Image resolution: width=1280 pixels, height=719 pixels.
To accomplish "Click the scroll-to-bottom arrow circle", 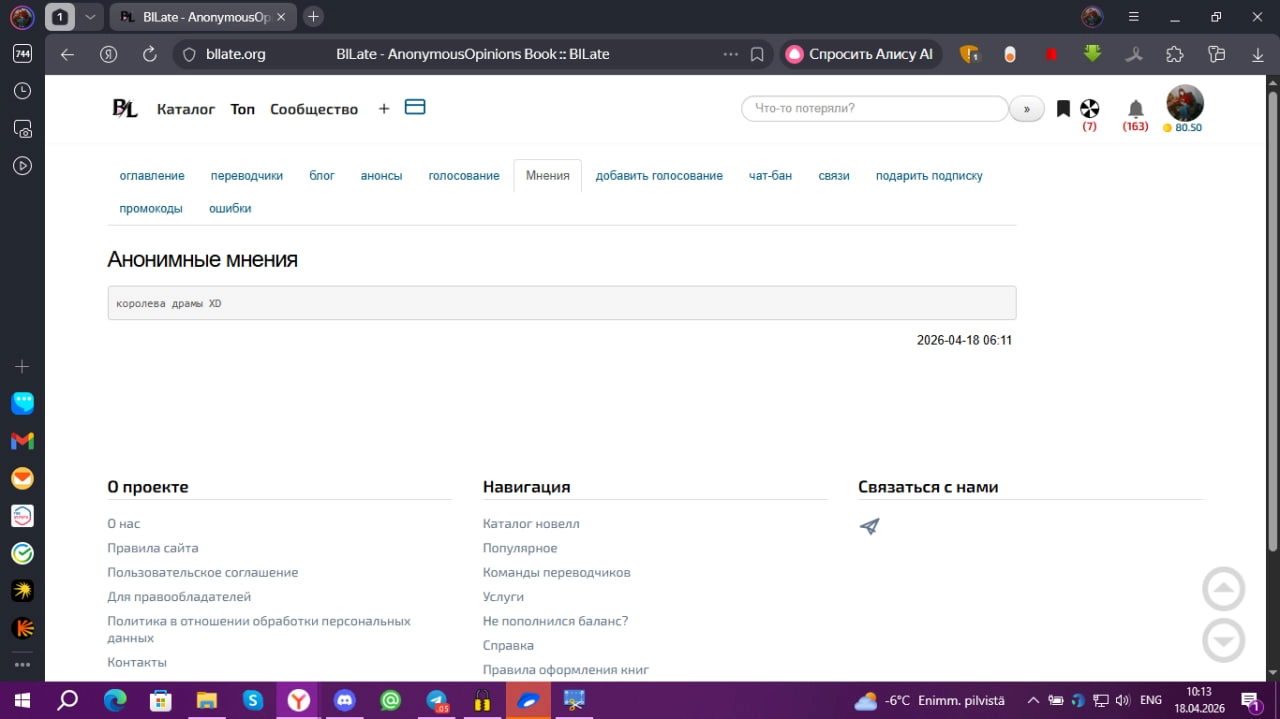I will [1223, 641].
